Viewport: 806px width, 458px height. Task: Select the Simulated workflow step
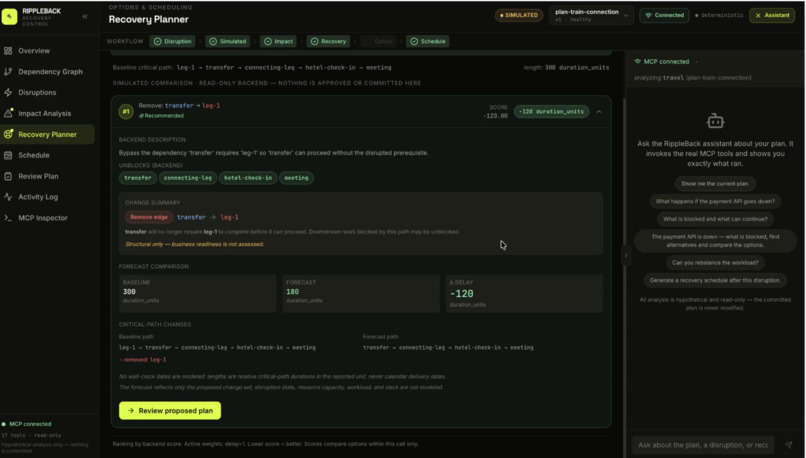228,41
